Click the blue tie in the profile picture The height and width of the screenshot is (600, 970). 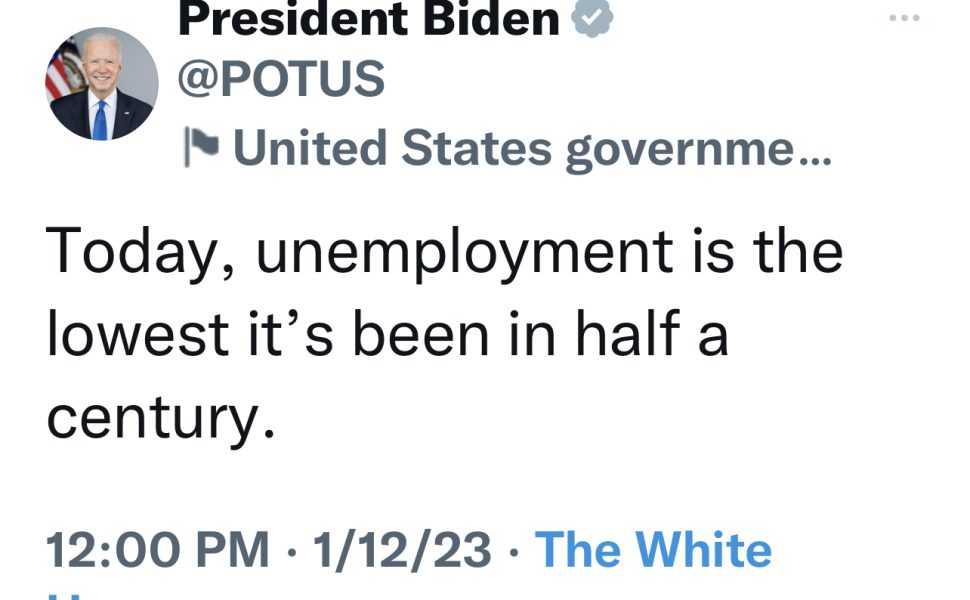[100, 121]
